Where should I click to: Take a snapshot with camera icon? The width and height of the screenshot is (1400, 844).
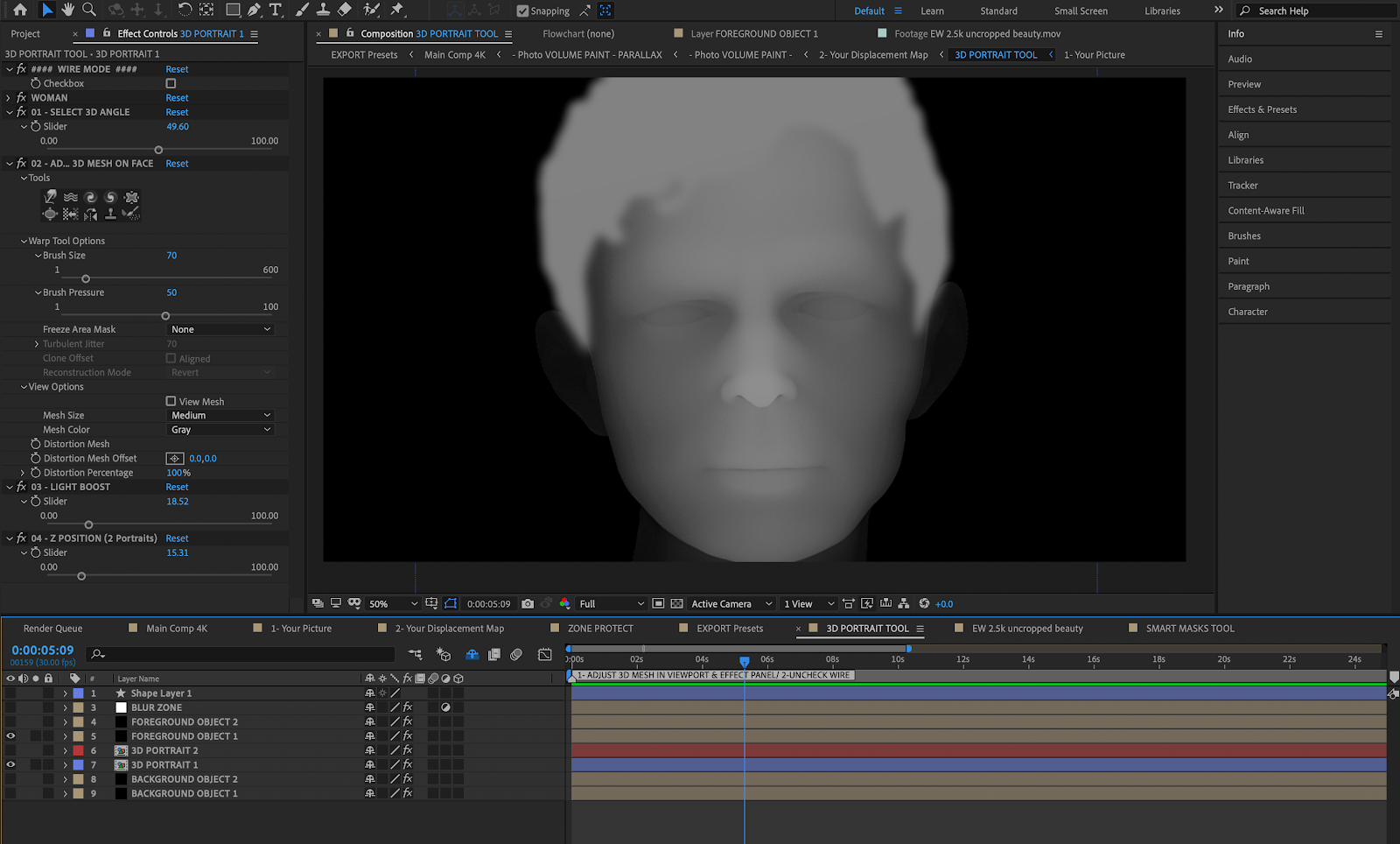(x=528, y=603)
